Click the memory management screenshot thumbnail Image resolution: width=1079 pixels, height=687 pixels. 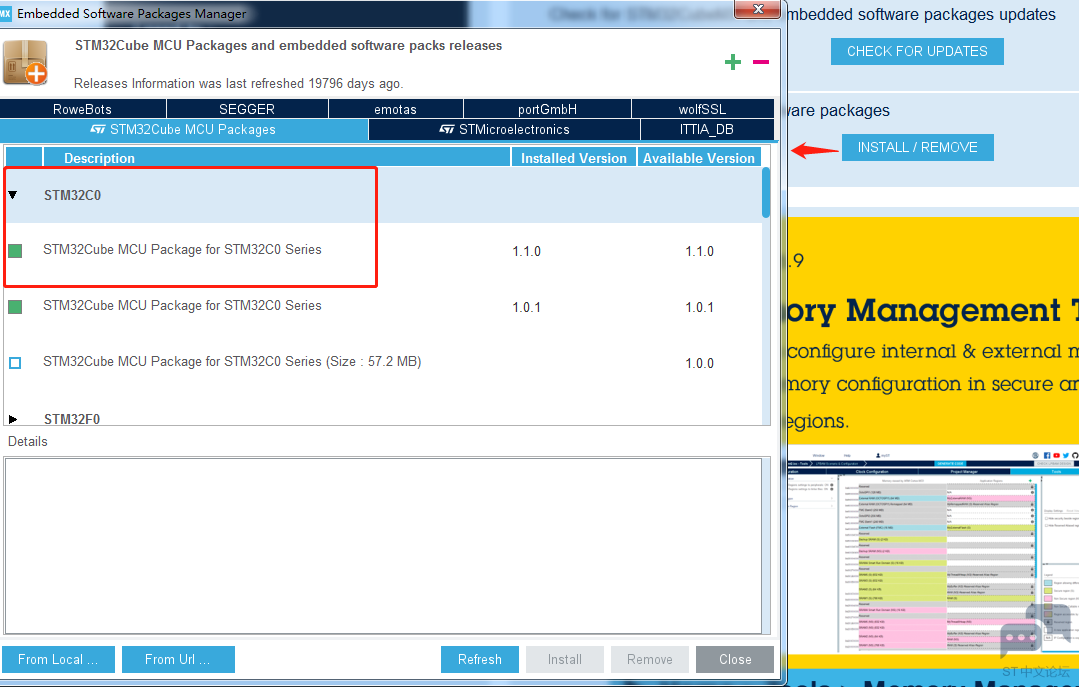pyautogui.click(x=933, y=549)
